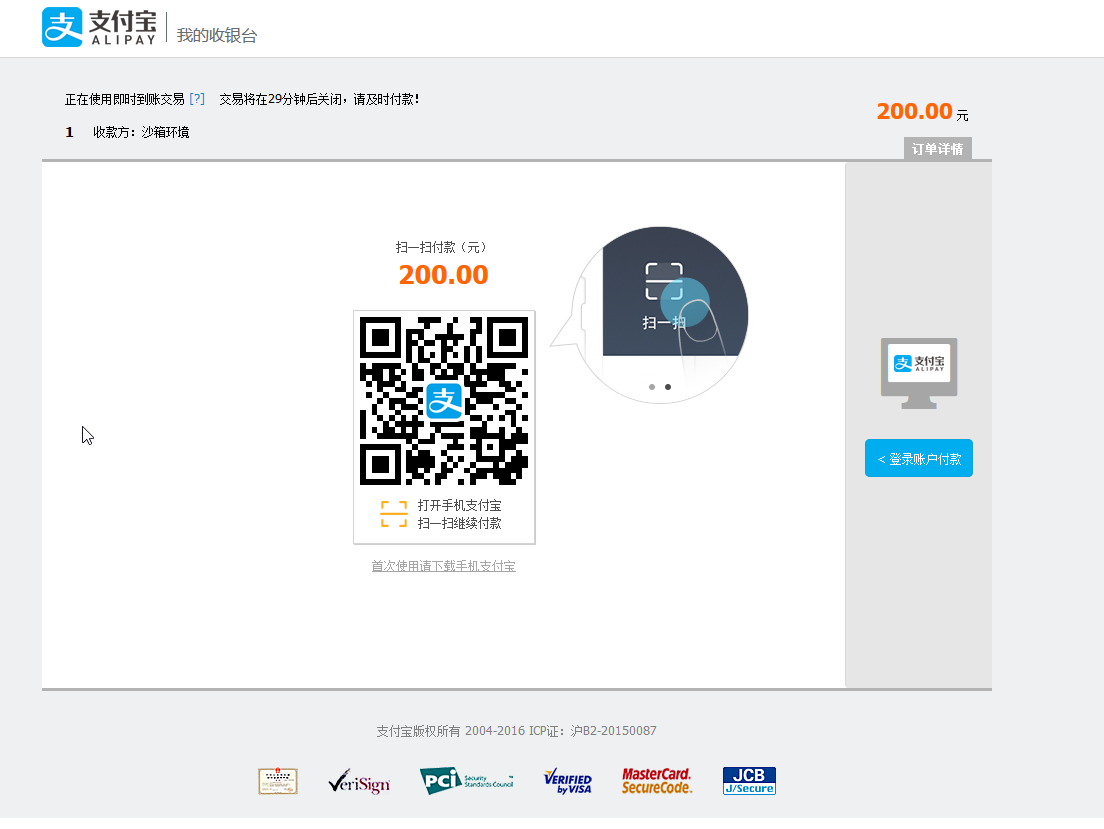Open 首次使用请下载手机支付宝 download link
This screenshot has width=1104, height=829.
tap(444, 566)
